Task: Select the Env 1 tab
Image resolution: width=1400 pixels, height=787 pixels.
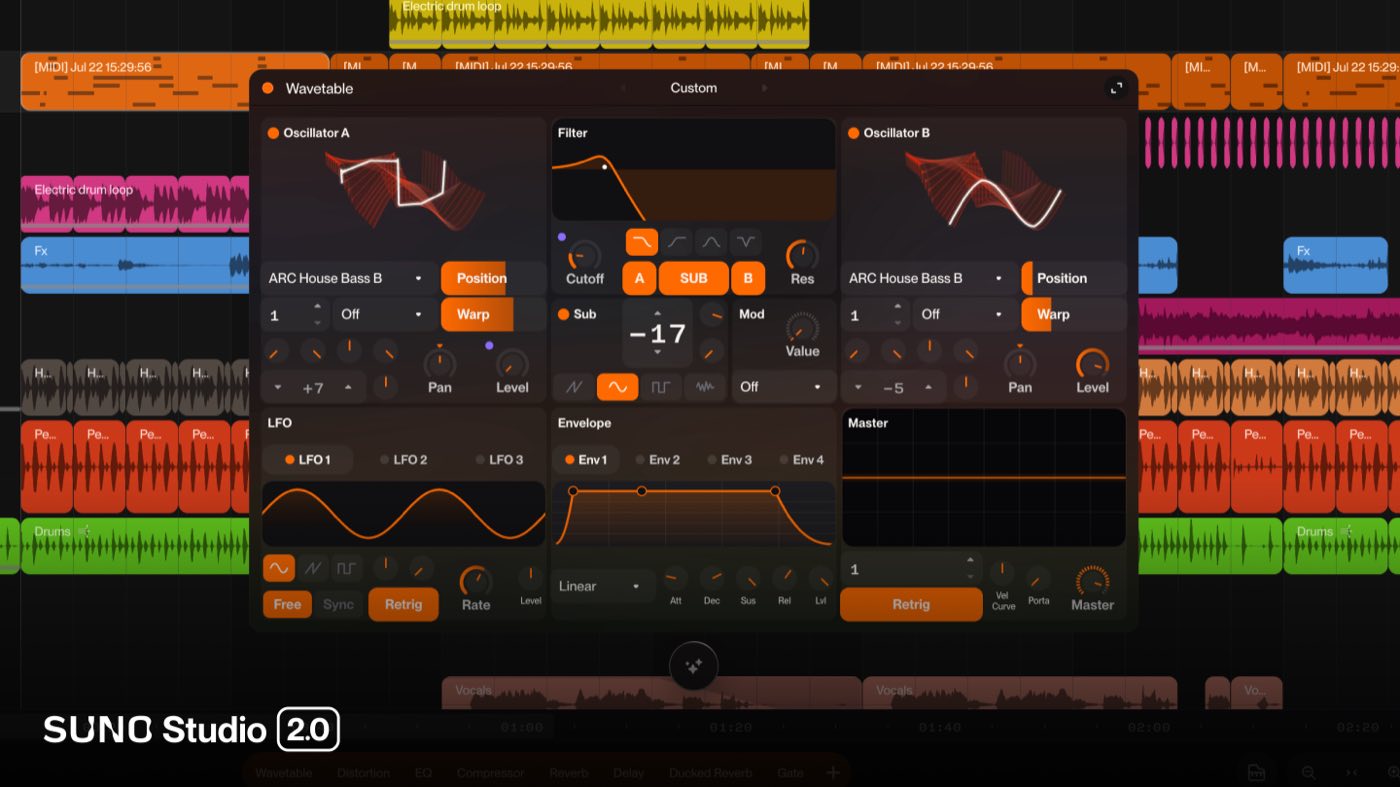Action: (x=586, y=460)
